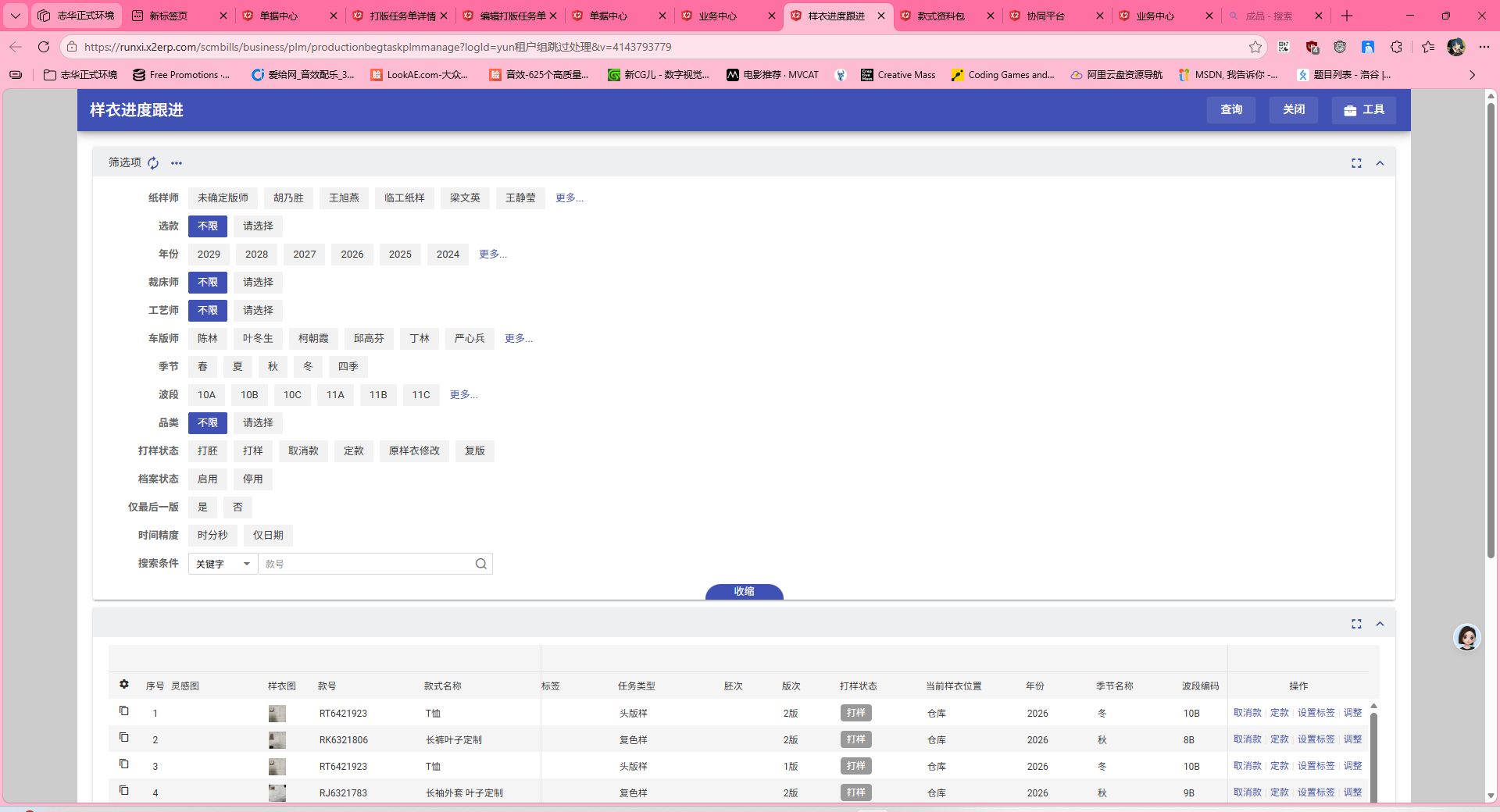The width and height of the screenshot is (1500, 812).
Task: Toggle season filter 秋
Action: [x=273, y=367]
